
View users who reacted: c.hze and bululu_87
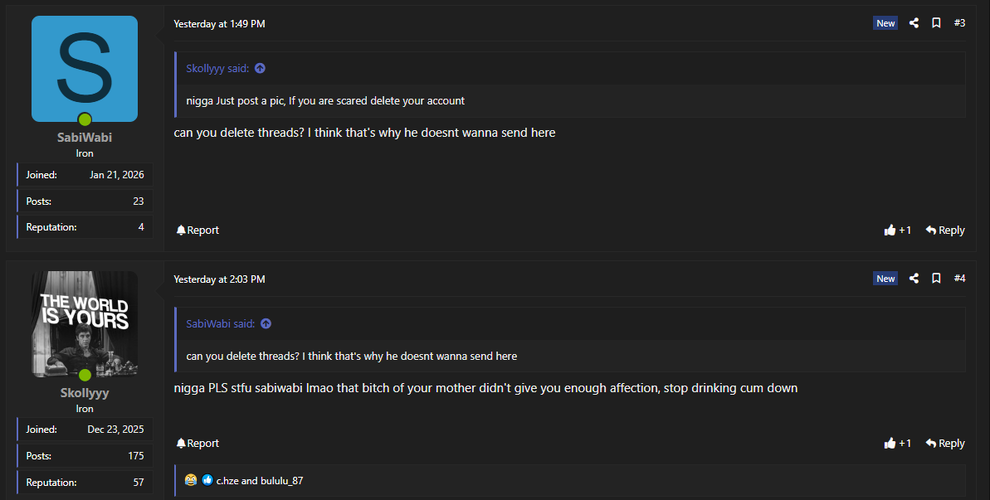pyautogui.click(x=259, y=481)
